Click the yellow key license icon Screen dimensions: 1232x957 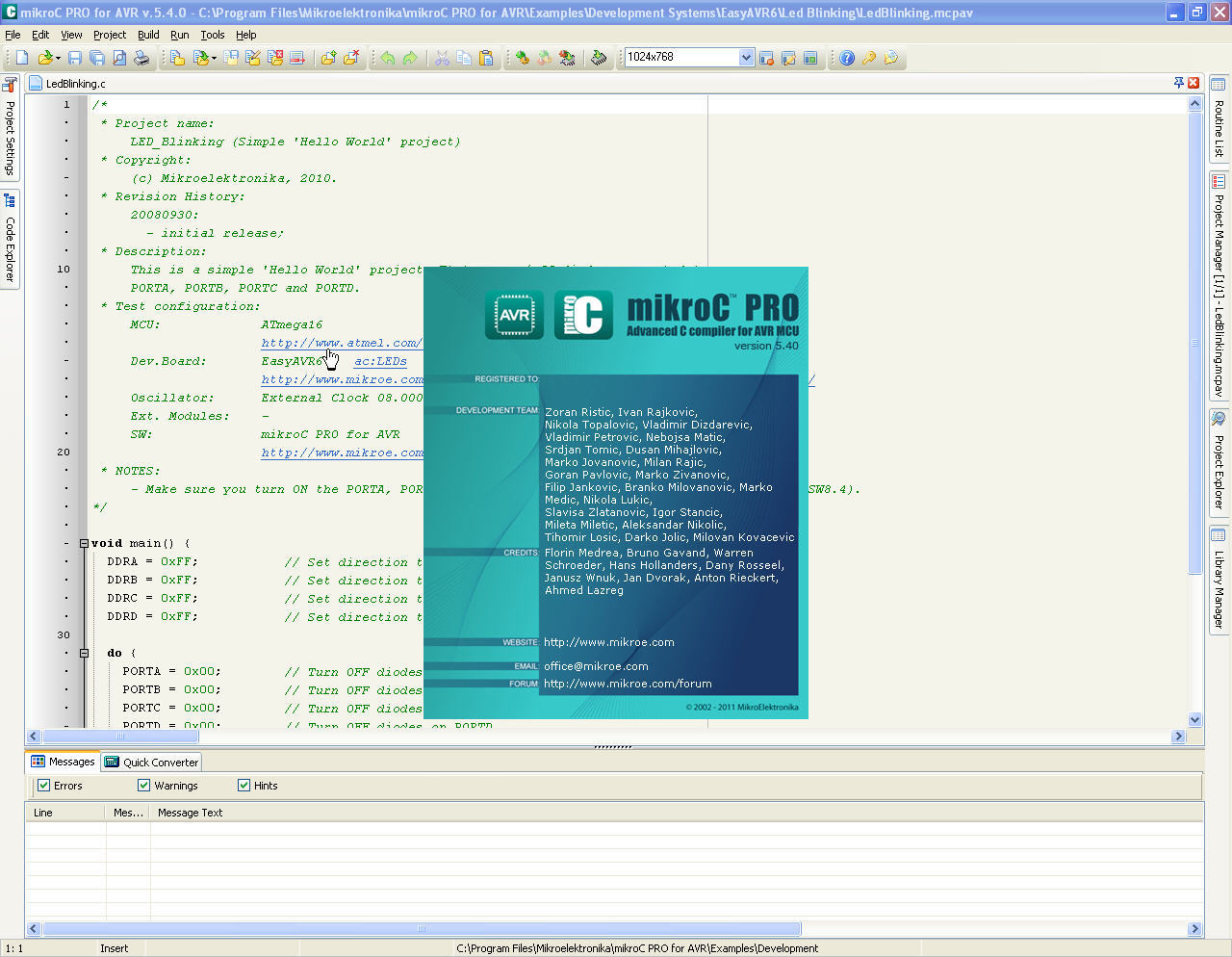(869, 58)
